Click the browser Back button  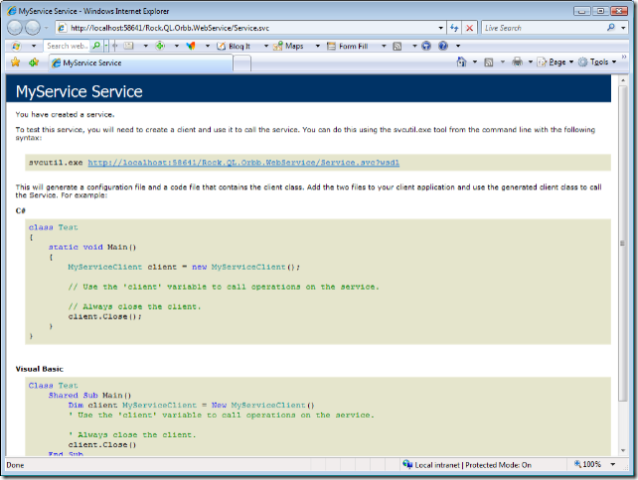pyautogui.click(x=15, y=28)
